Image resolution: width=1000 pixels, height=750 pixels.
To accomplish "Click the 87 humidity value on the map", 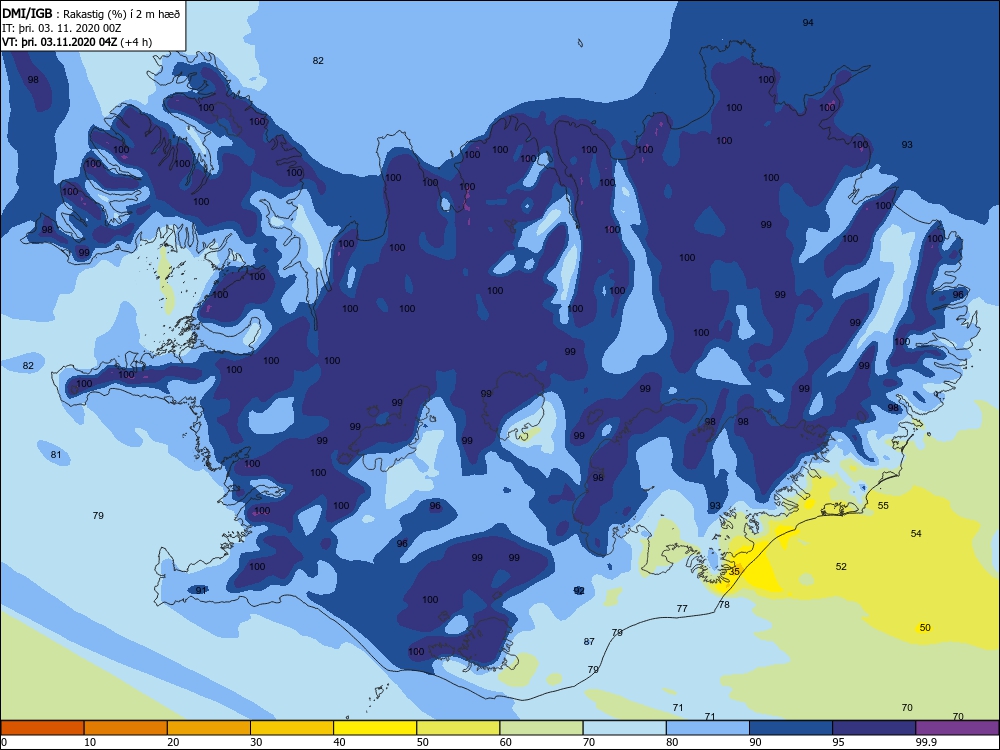I will coord(589,642).
